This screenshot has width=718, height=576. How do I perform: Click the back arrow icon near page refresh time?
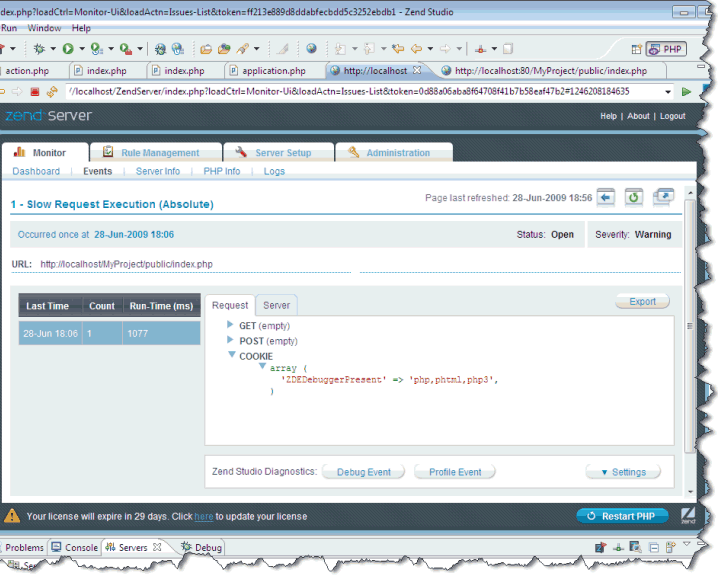tap(606, 197)
